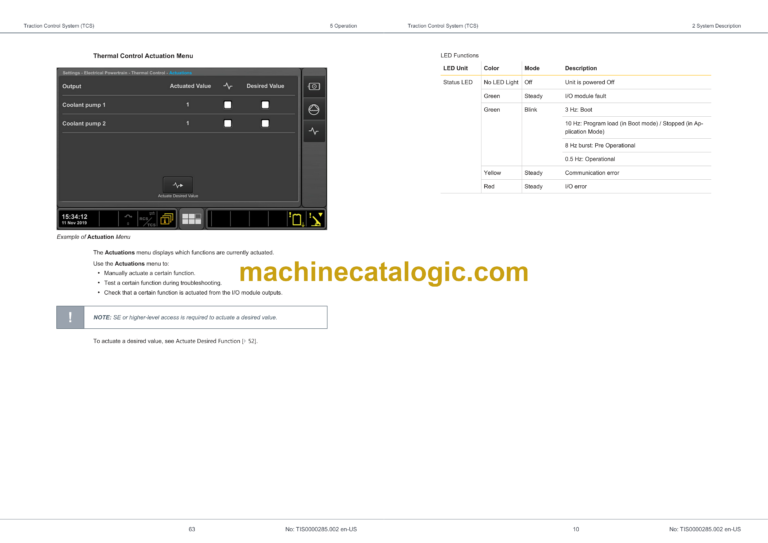Check the Desired Value box for Coolant pump 2
768x543 pixels.
pos(265,123)
